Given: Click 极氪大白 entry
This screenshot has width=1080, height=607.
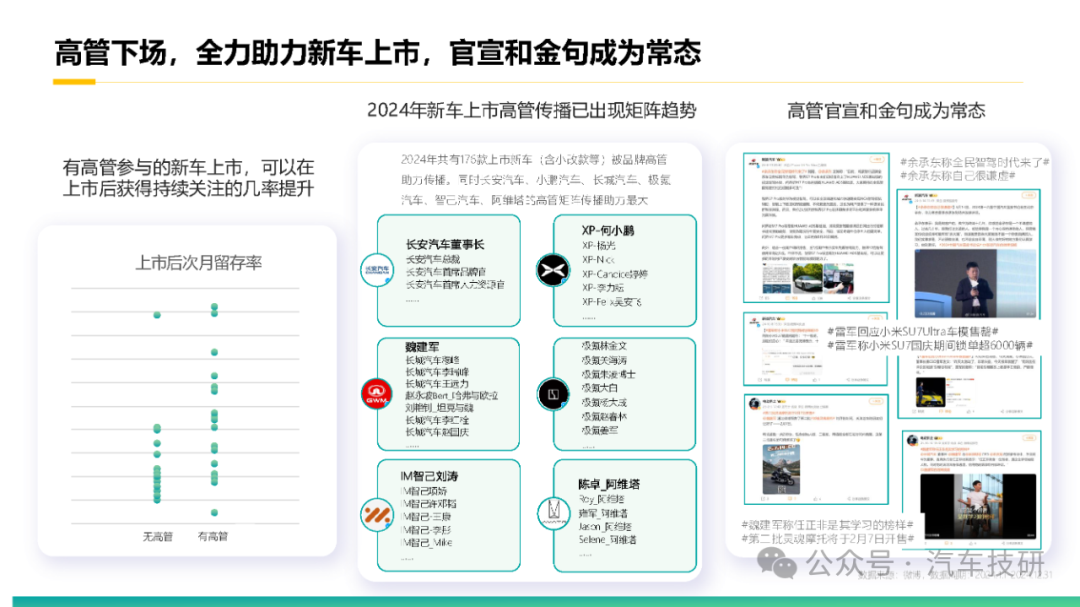Looking at the screenshot, I should coord(599,388).
